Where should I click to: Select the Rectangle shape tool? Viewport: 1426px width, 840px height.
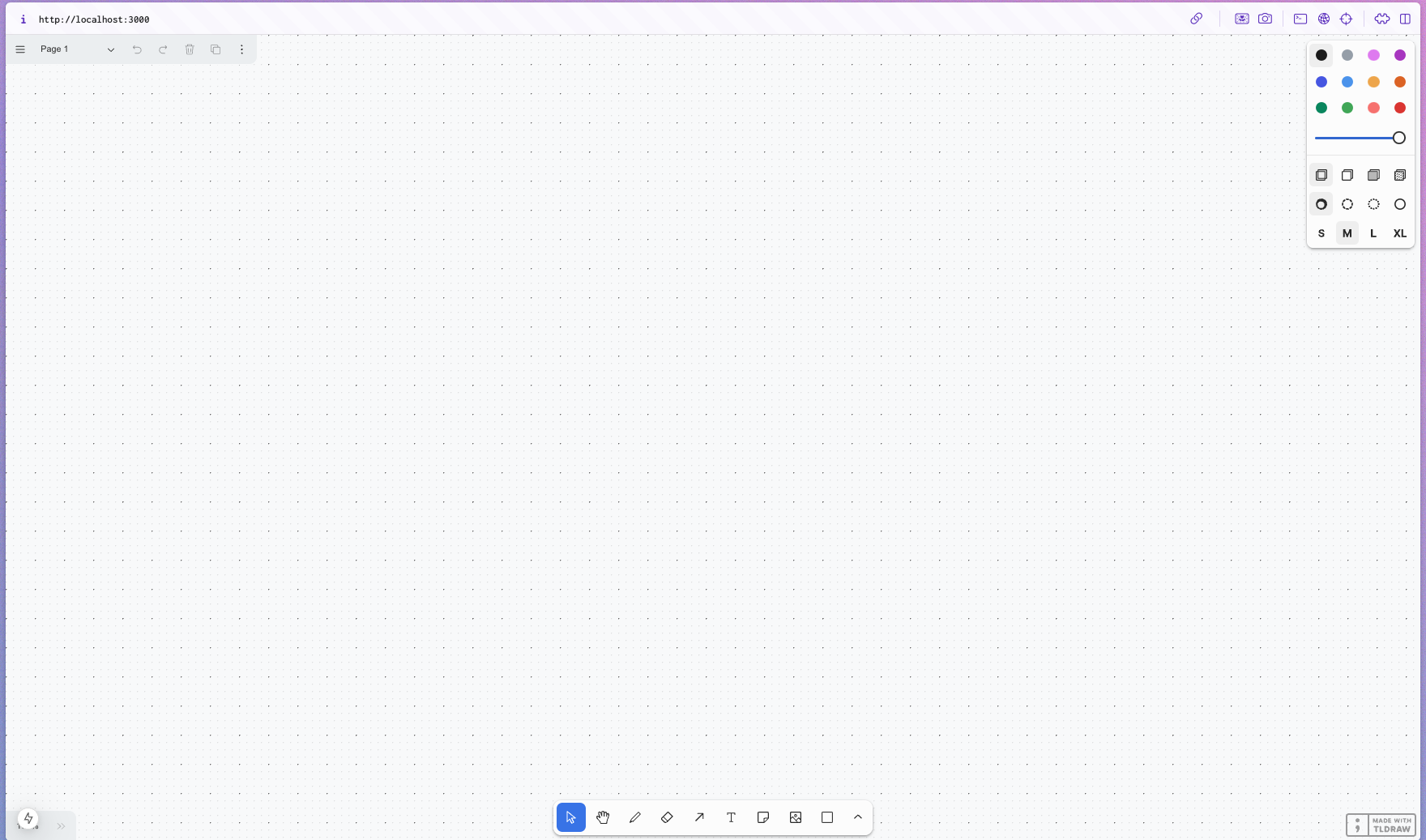[827, 817]
